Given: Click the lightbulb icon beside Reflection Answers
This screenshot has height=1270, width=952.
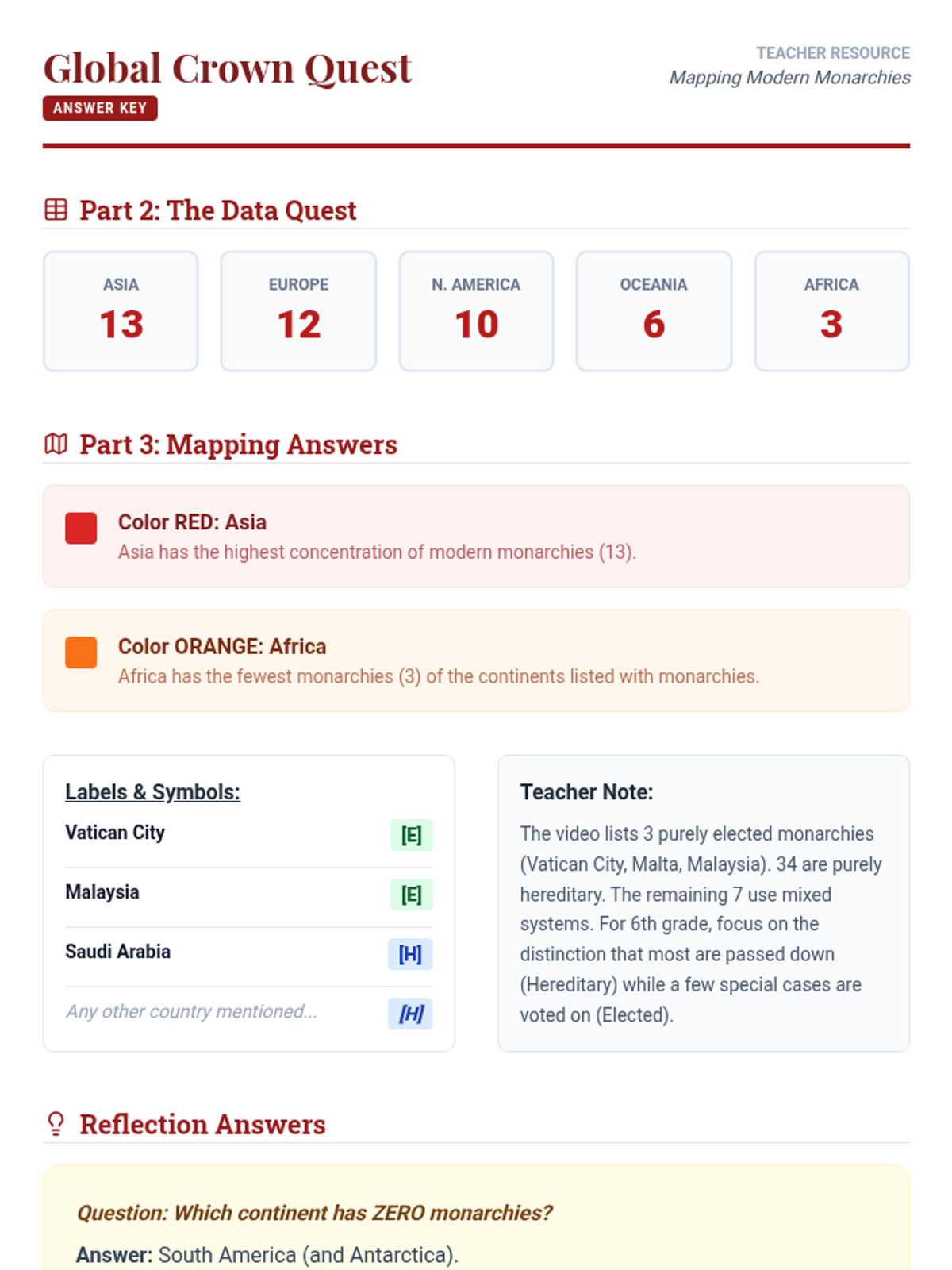Looking at the screenshot, I should (x=56, y=1124).
